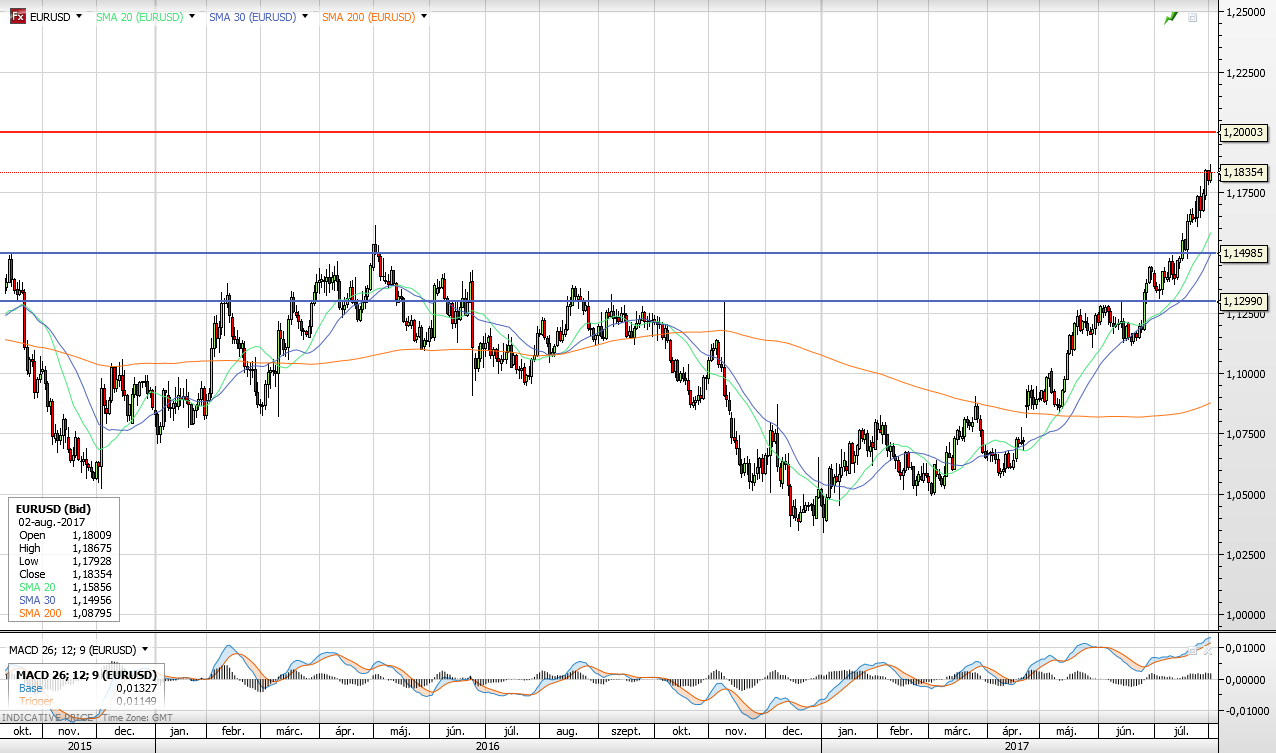The image size is (1276, 753).
Task: Open the SMA 20 (EURUSD) dropdown arrow
Action: (190, 17)
